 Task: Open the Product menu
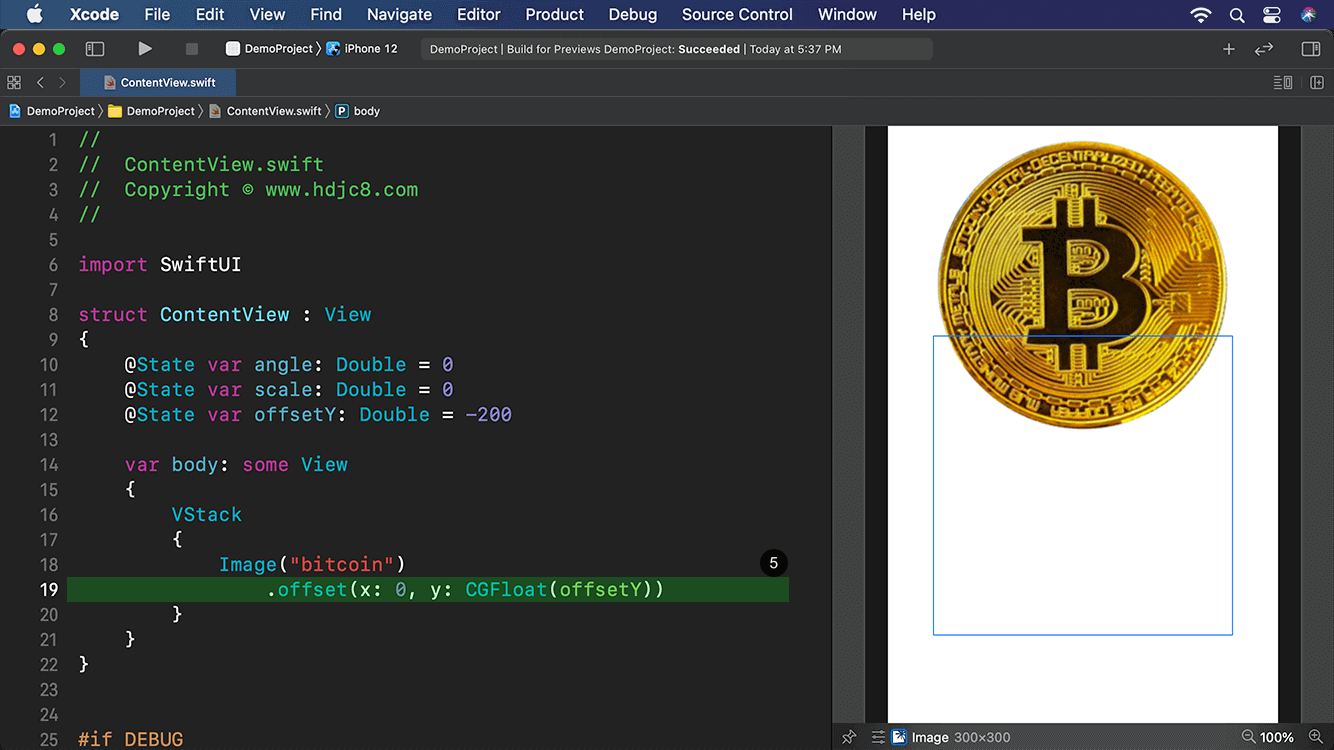tap(554, 14)
